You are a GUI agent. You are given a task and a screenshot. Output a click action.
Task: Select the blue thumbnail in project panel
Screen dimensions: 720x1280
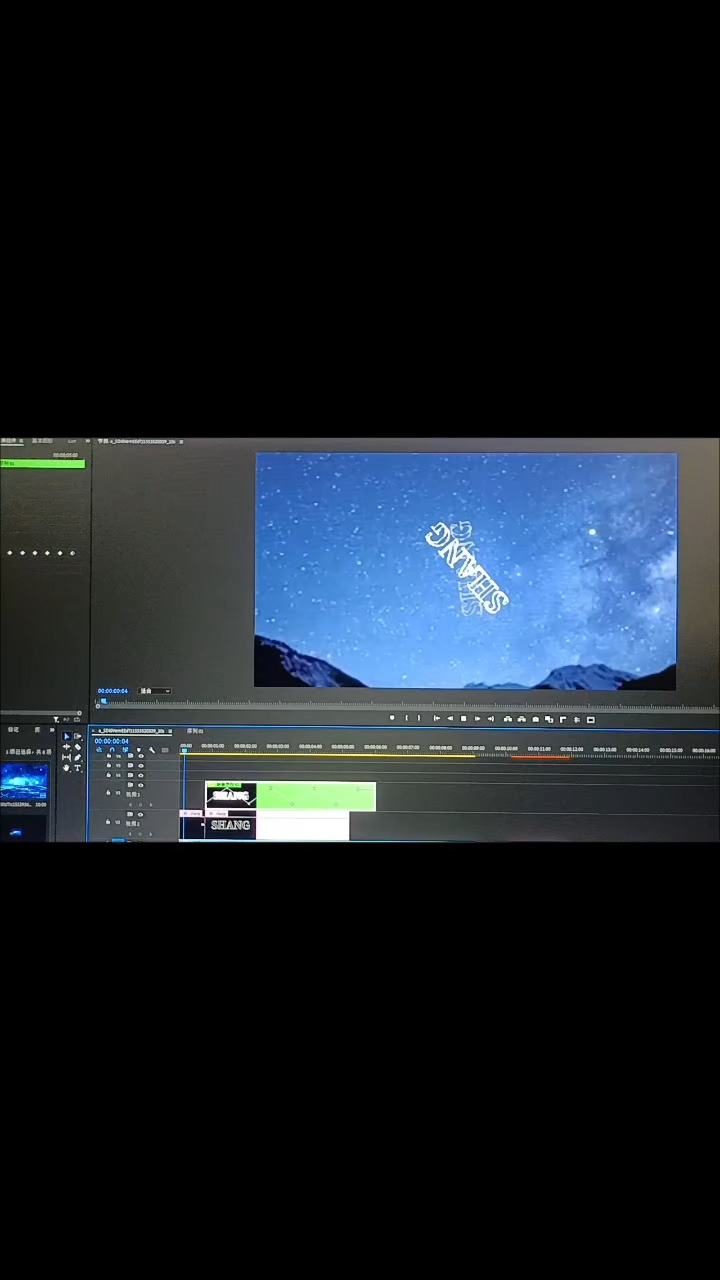click(24, 781)
